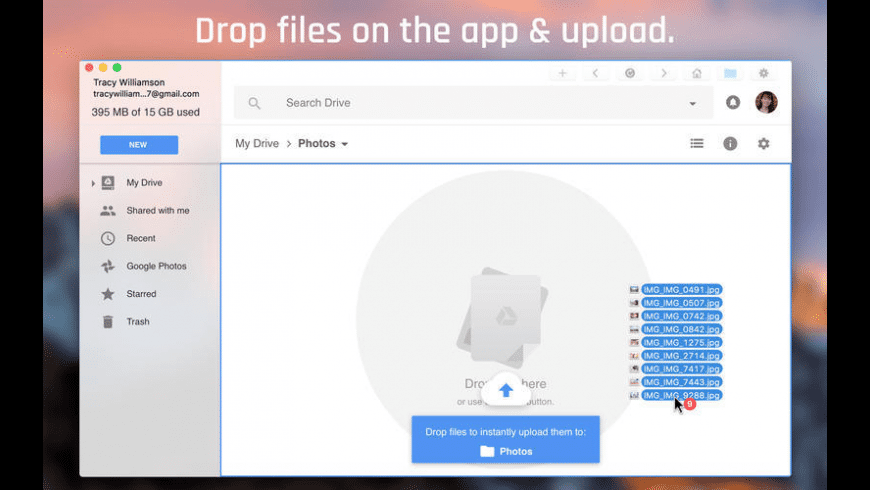The width and height of the screenshot is (870, 490).
Task: Click the IMG_IMG_7417.jpg file
Action: point(681,369)
